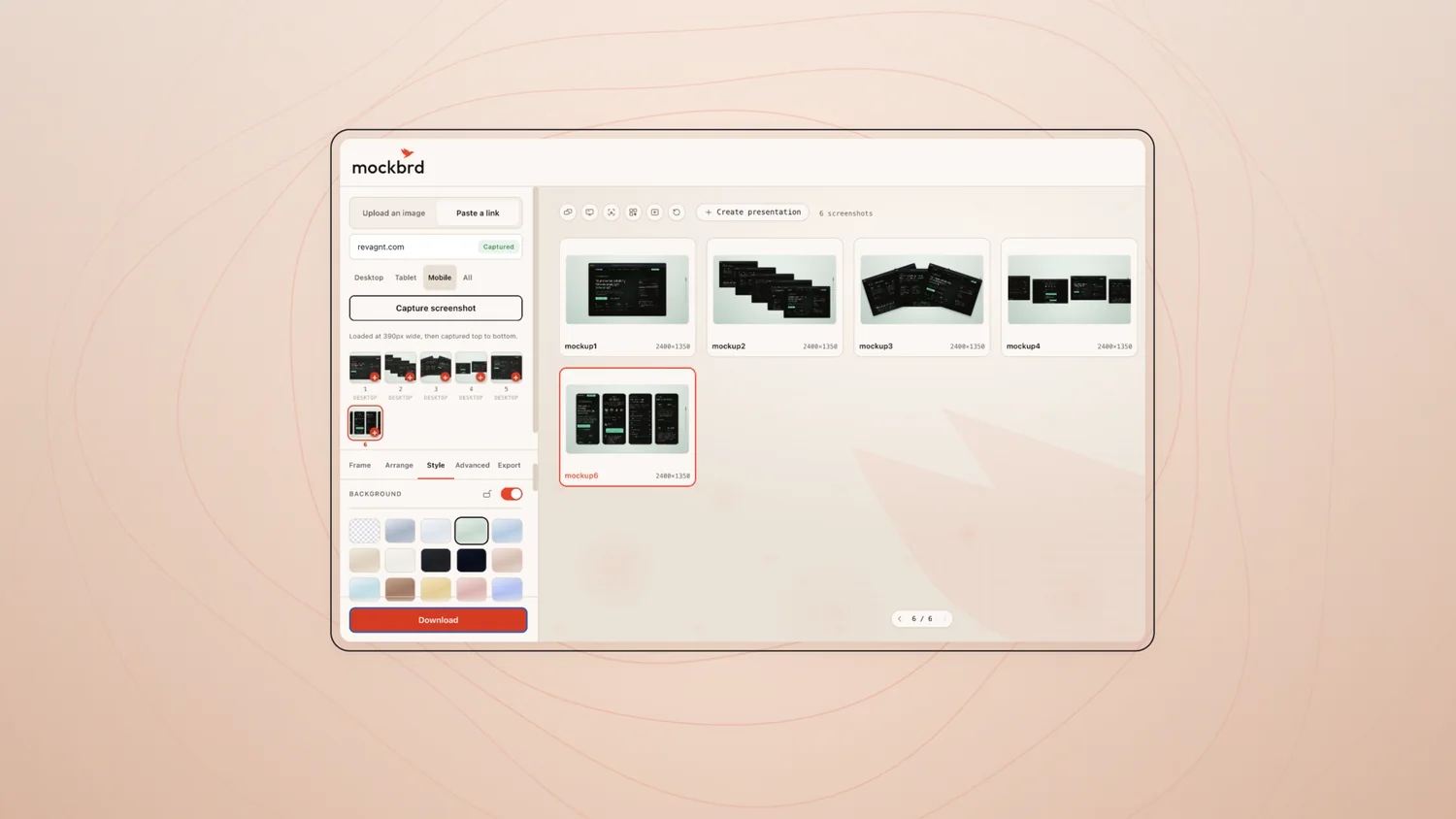Switch to Upload an image mode
The image size is (1456, 819).
pyautogui.click(x=394, y=213)
